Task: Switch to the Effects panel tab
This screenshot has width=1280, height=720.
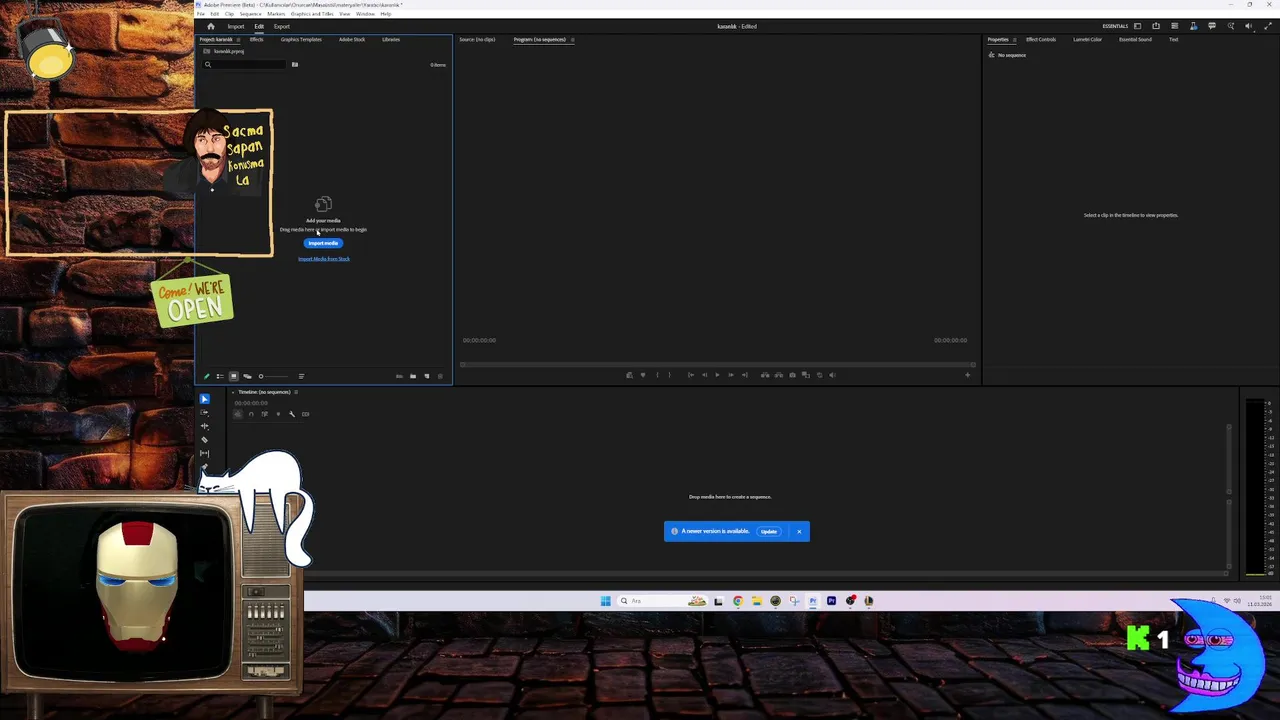Action: (256, 39)
